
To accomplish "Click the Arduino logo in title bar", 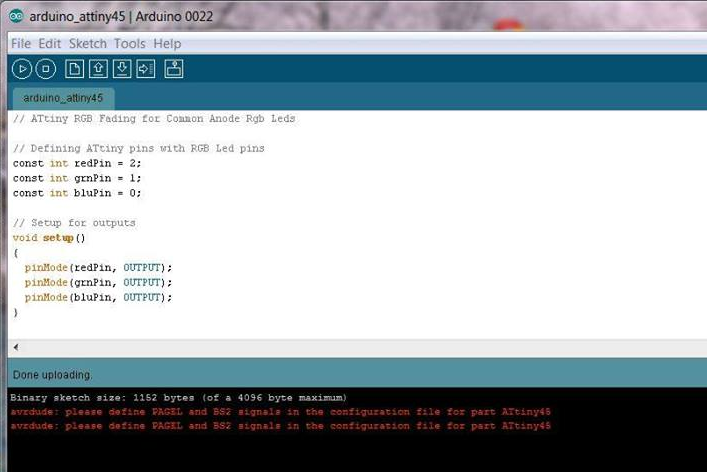I will pyautogui.click(x=16, y=16).
